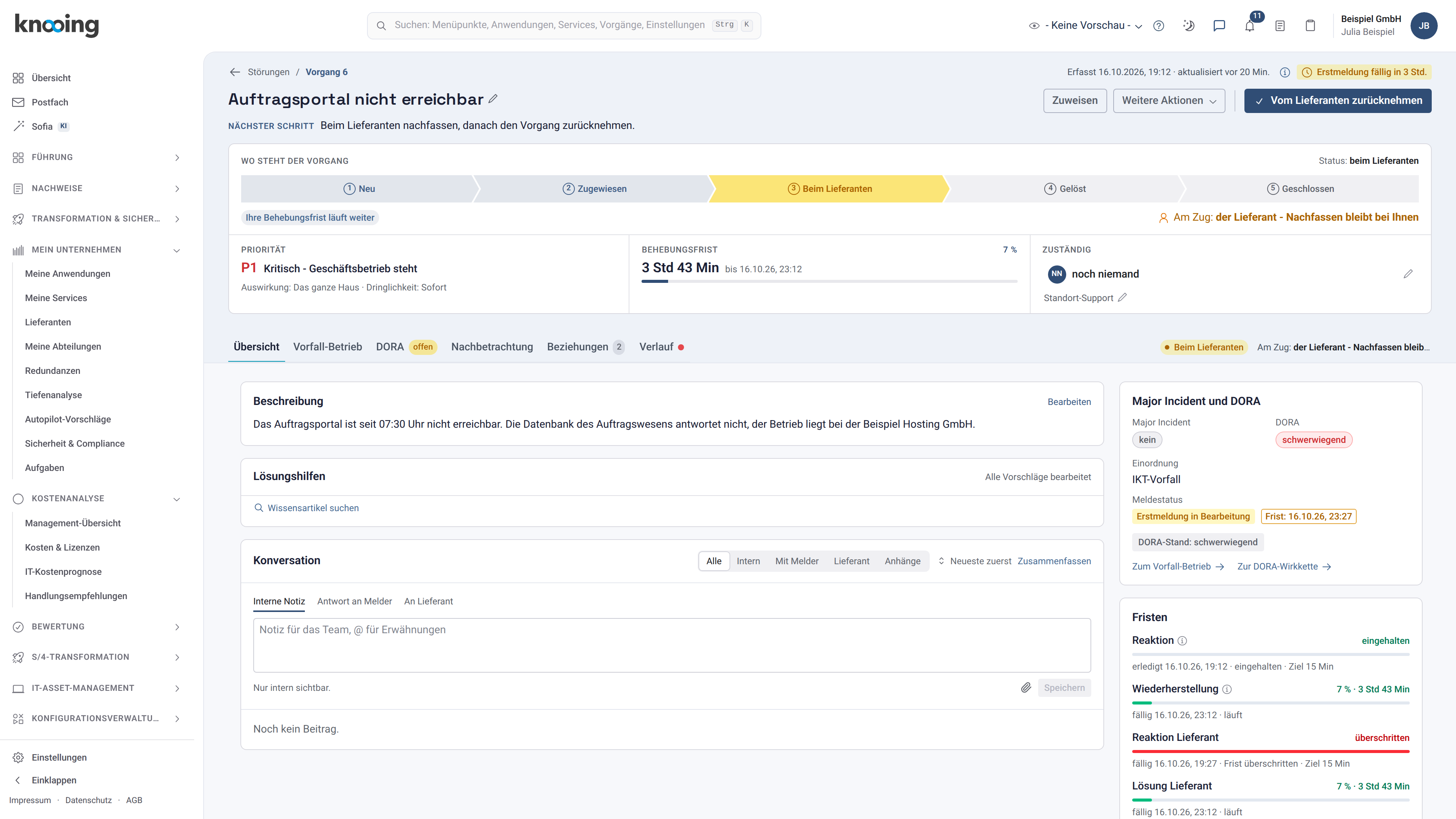Edit the Standort-Support group pencil

coord(1122,297)
